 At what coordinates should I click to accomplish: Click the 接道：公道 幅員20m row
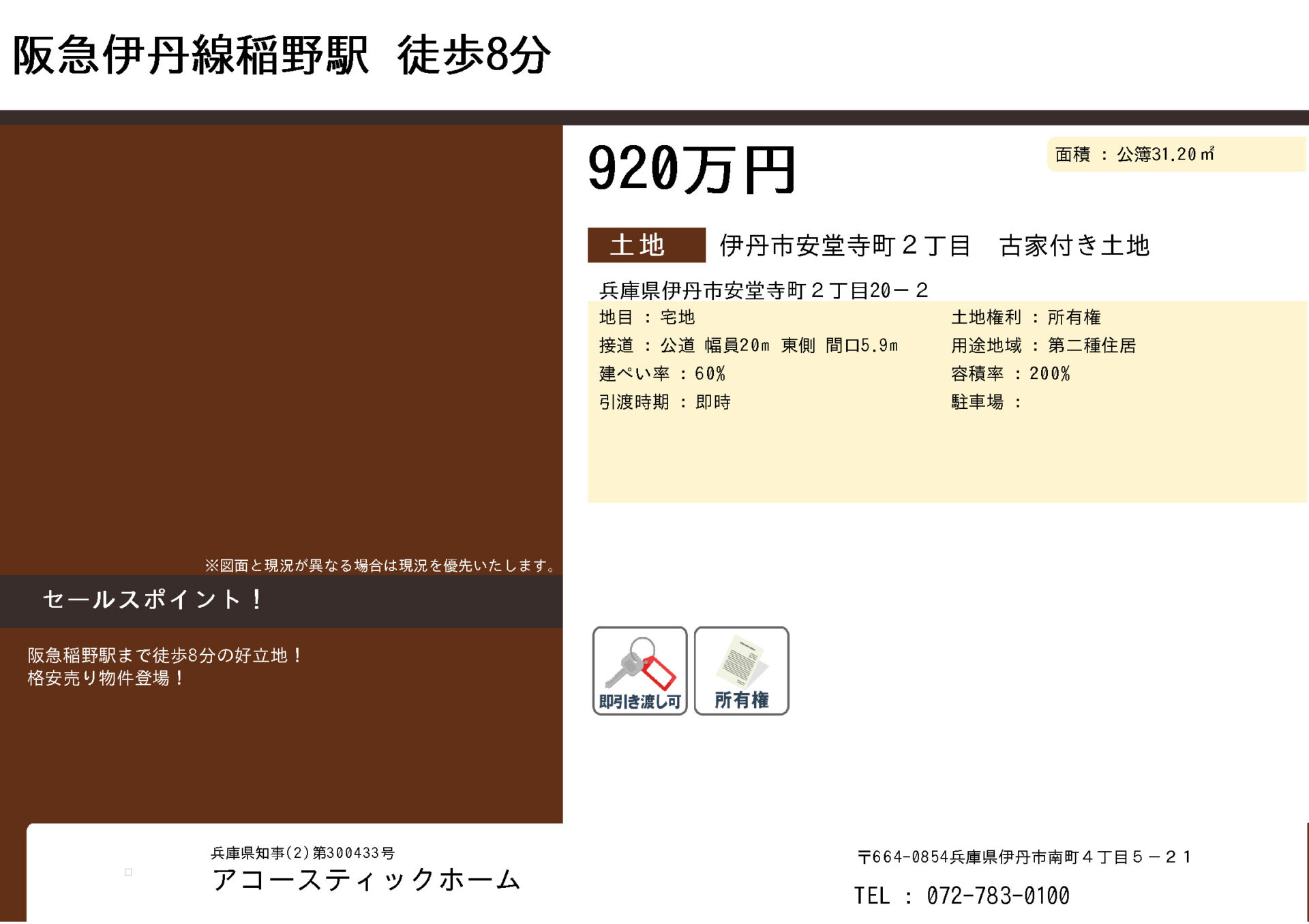pyautogui.click(x=749, y=345)
